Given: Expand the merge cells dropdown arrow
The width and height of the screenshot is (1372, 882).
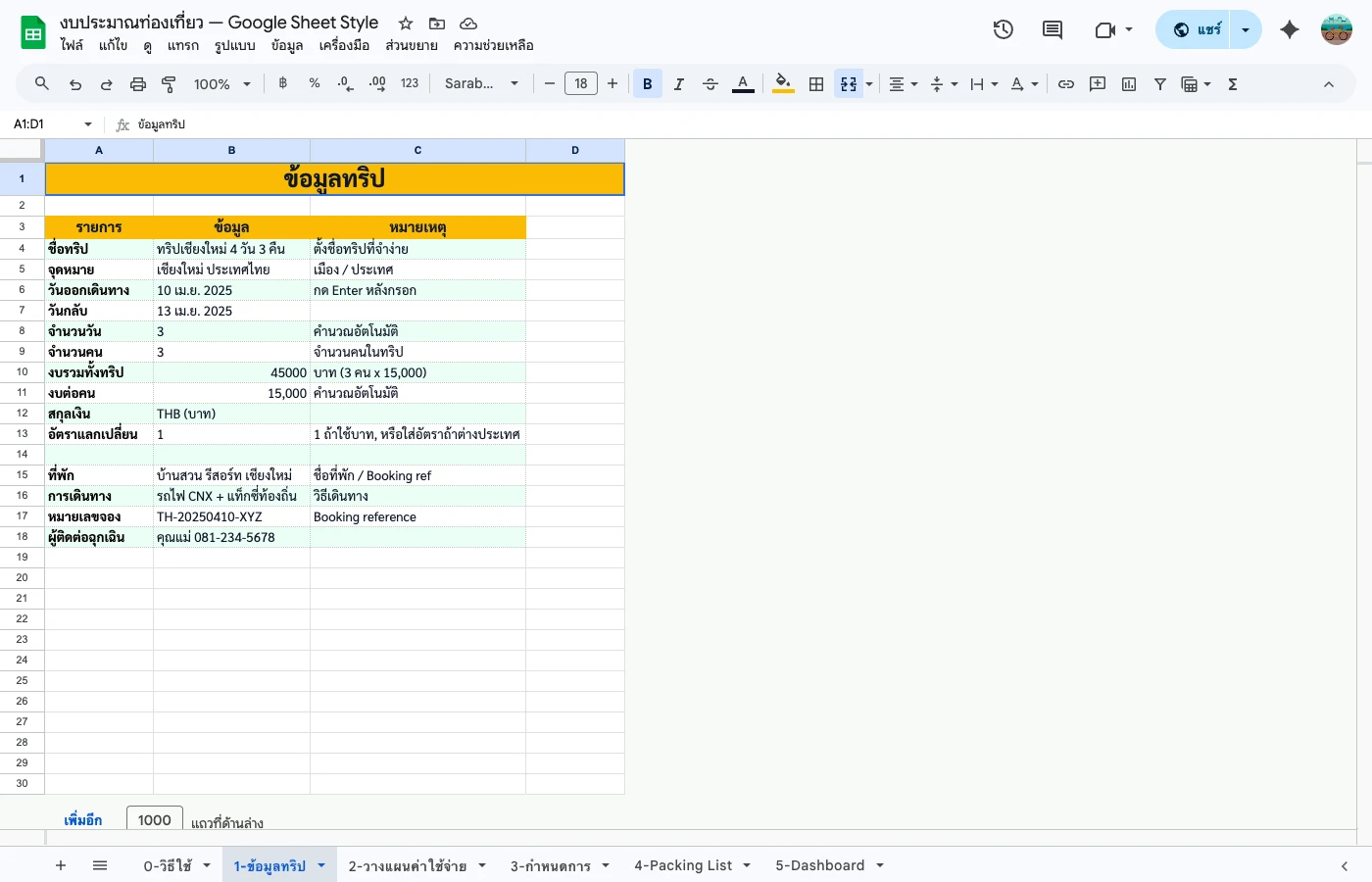Looking at the screenshot, I should (x=868, y=83).
